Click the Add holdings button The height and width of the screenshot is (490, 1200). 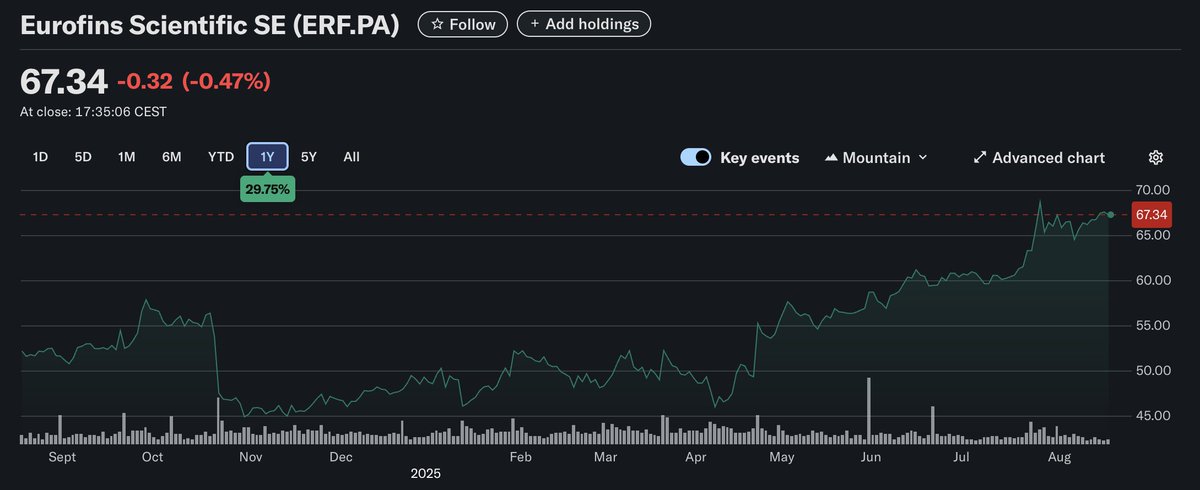[584, 24]
